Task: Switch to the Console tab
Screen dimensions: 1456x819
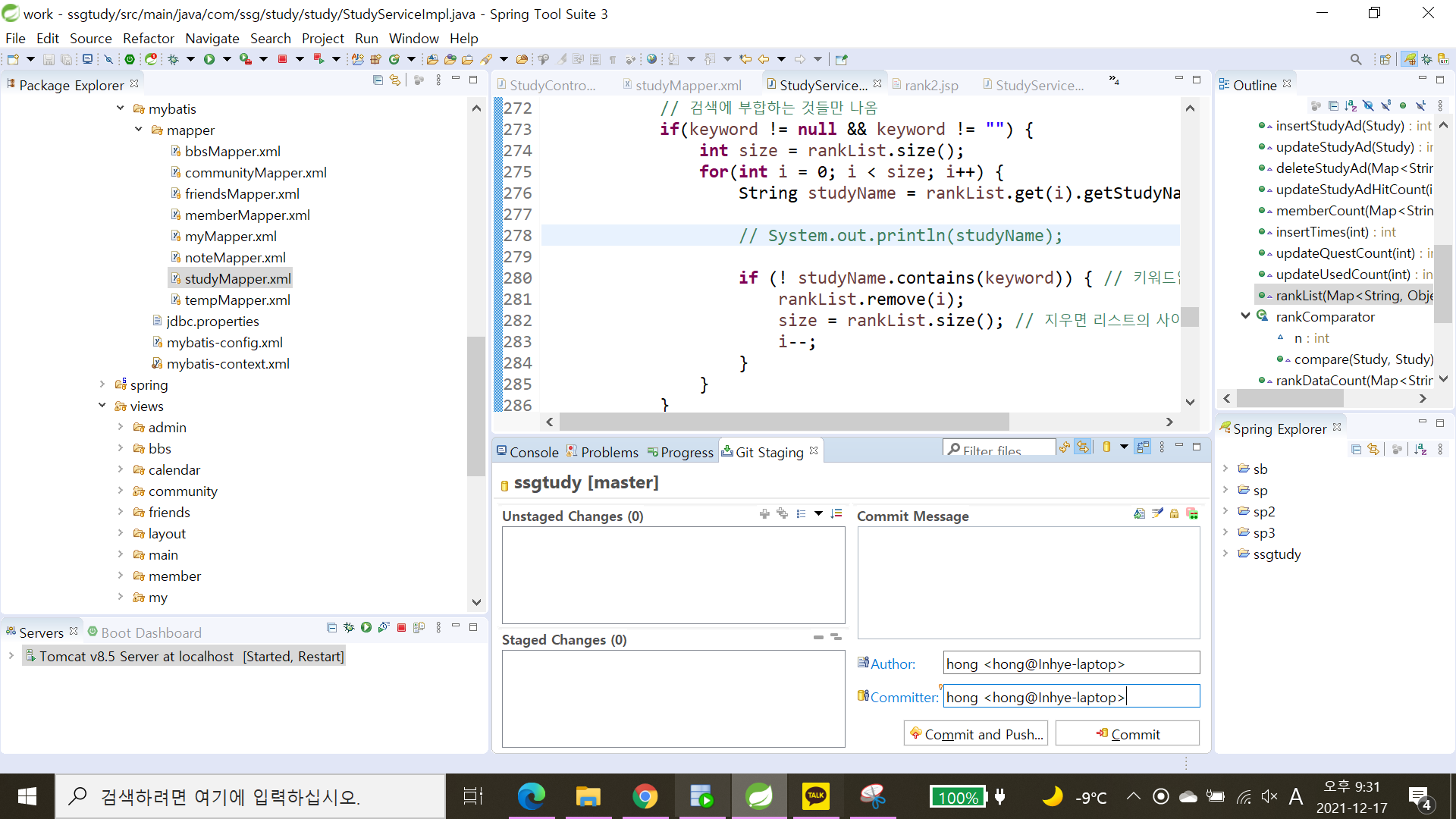Action: click(x=527, y=452)
